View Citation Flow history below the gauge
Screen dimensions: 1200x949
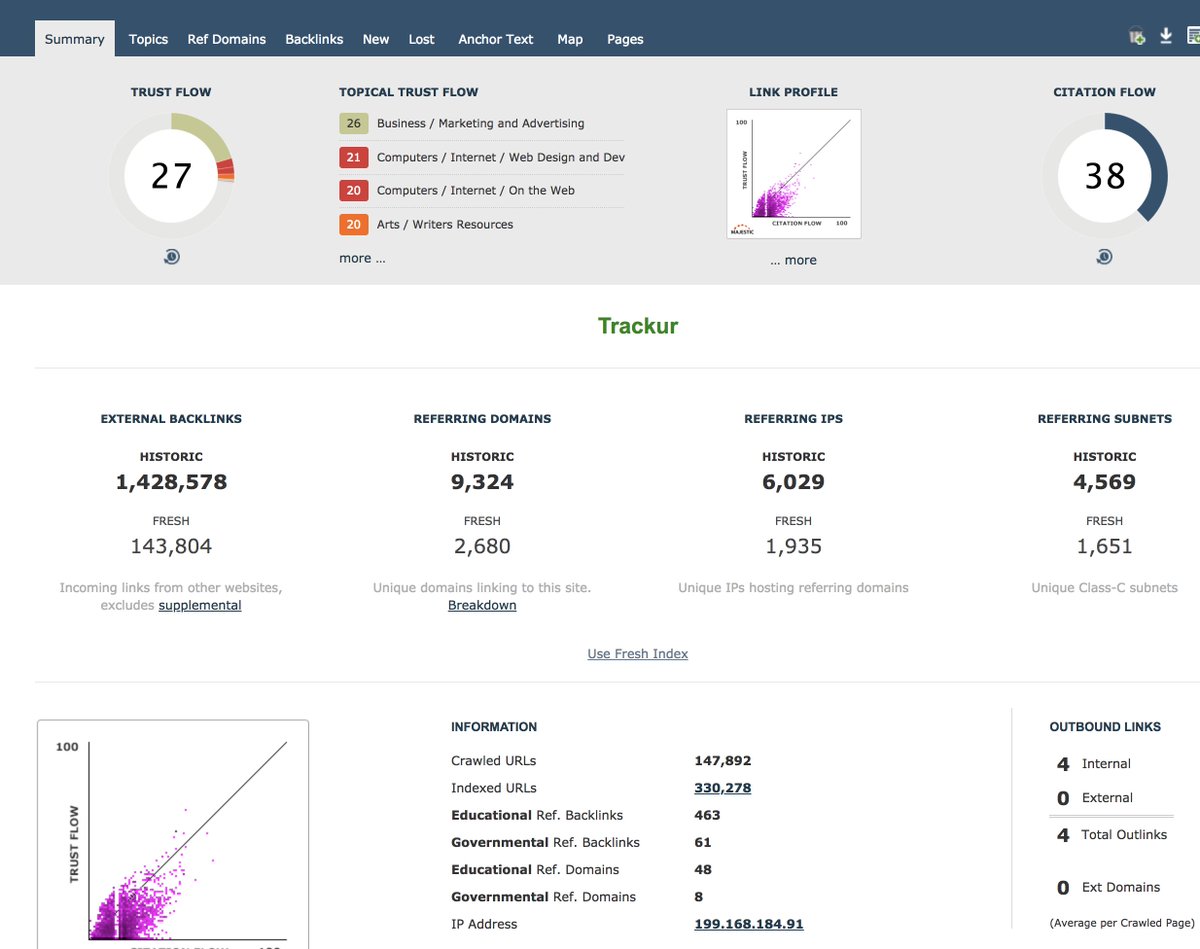tap(1104, 256)
